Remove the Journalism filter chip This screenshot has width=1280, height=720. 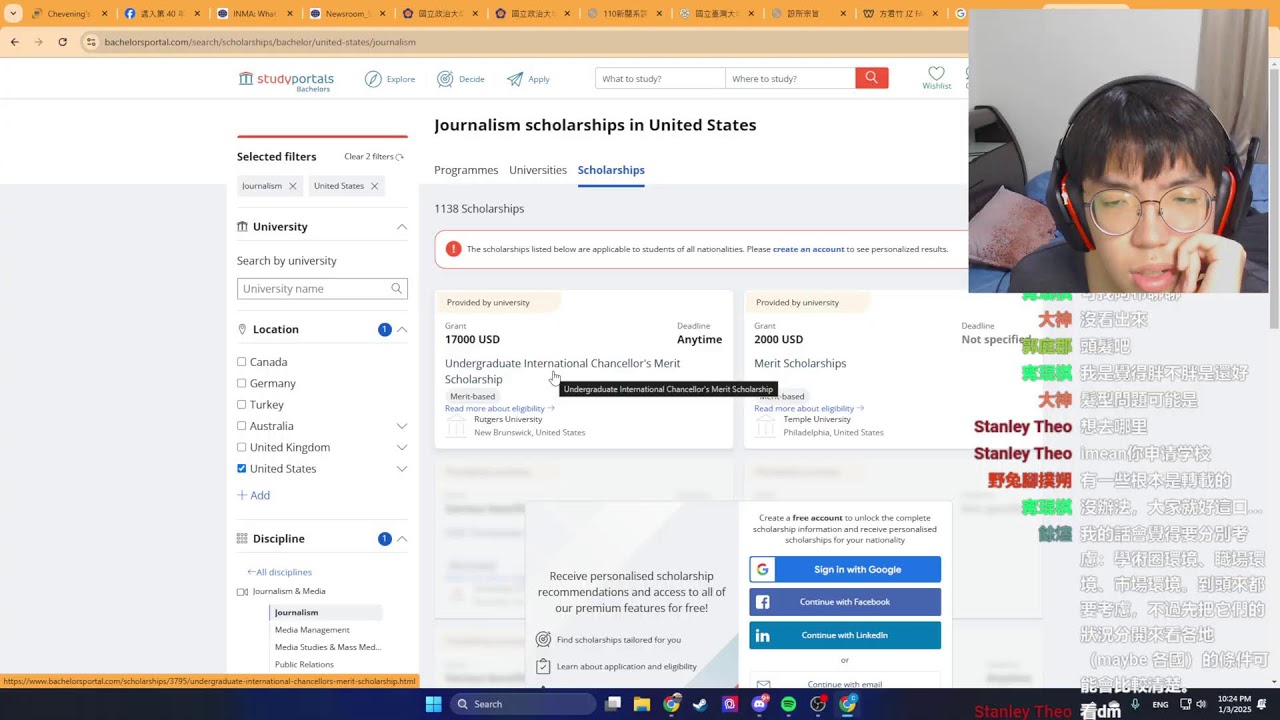click(x=292, y=186)
